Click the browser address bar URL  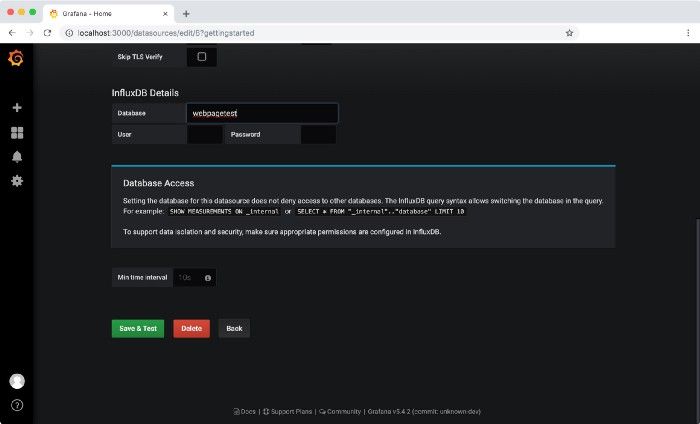pyautogui.click(x=166, y=33)
